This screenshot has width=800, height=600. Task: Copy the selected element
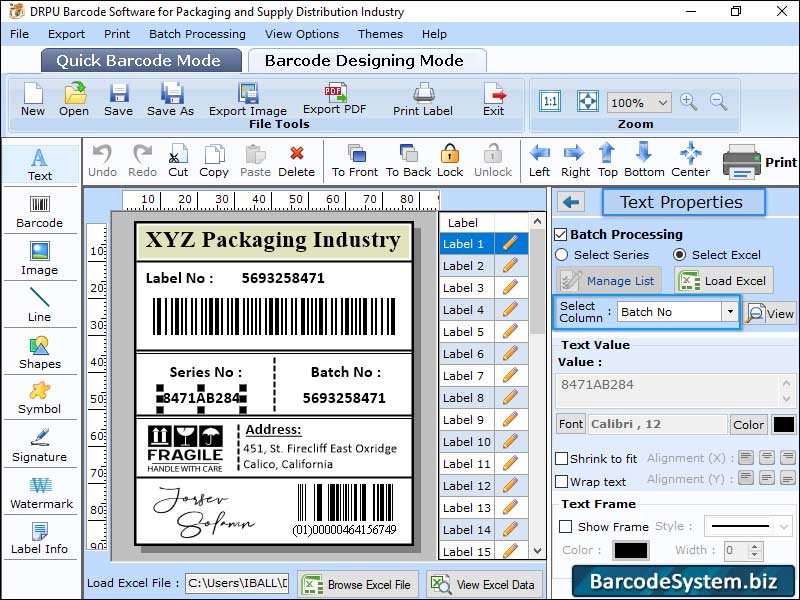(214, 161)
